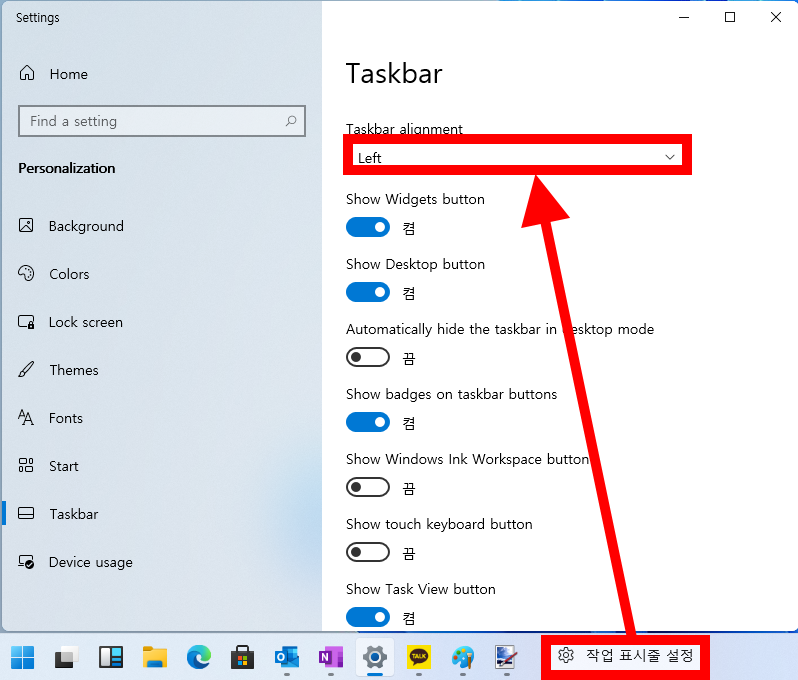Toggle Show badges on taskbar buttons

coord(368,422)
